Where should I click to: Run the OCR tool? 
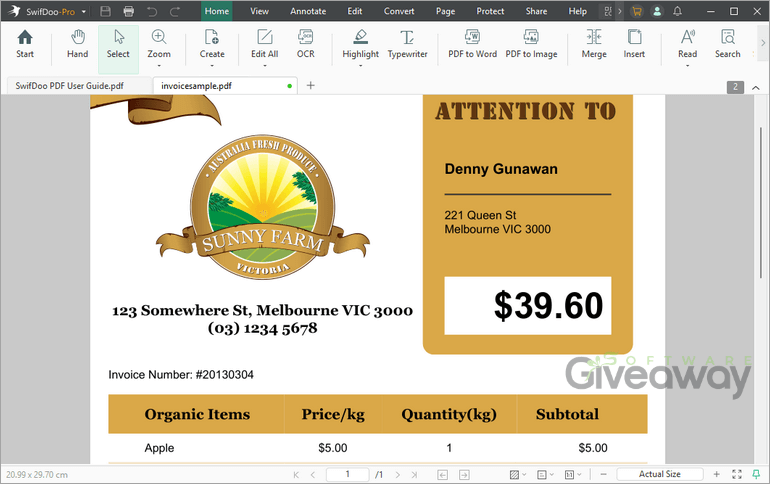305,44
